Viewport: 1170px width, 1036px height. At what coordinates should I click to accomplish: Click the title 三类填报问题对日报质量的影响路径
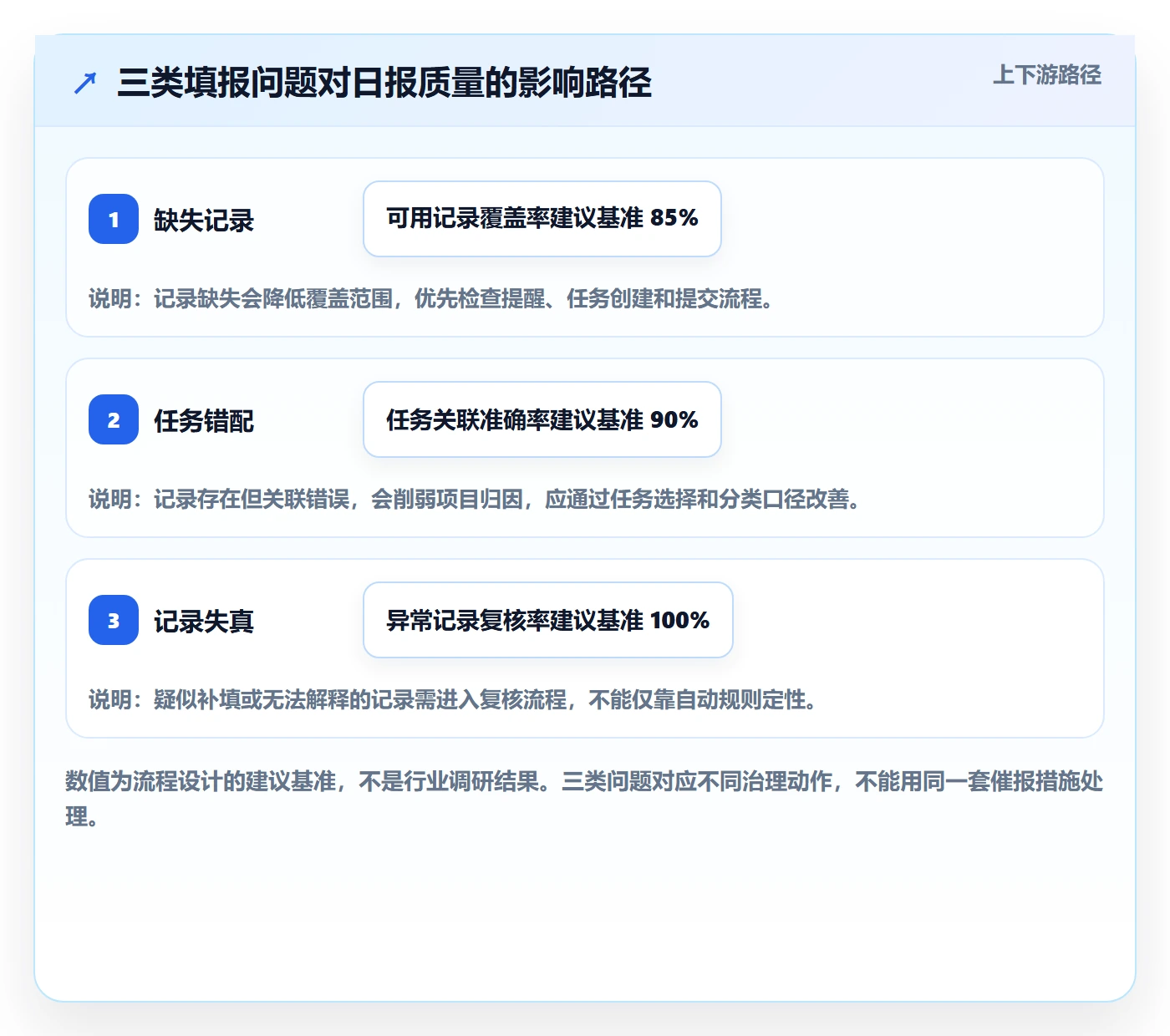click(x=384, y=83)
